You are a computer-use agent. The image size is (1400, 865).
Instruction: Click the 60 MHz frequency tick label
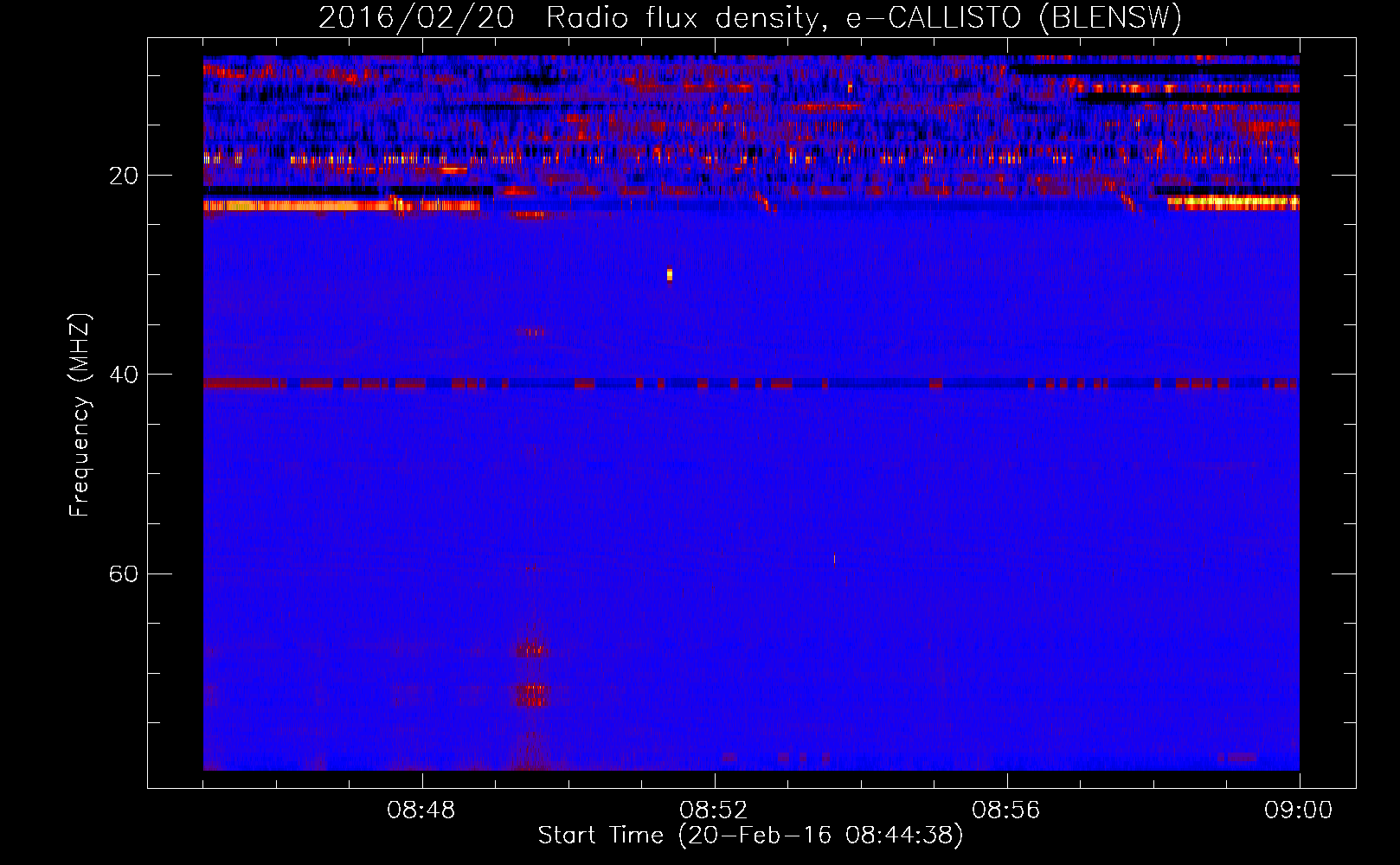tap(123, 573)
